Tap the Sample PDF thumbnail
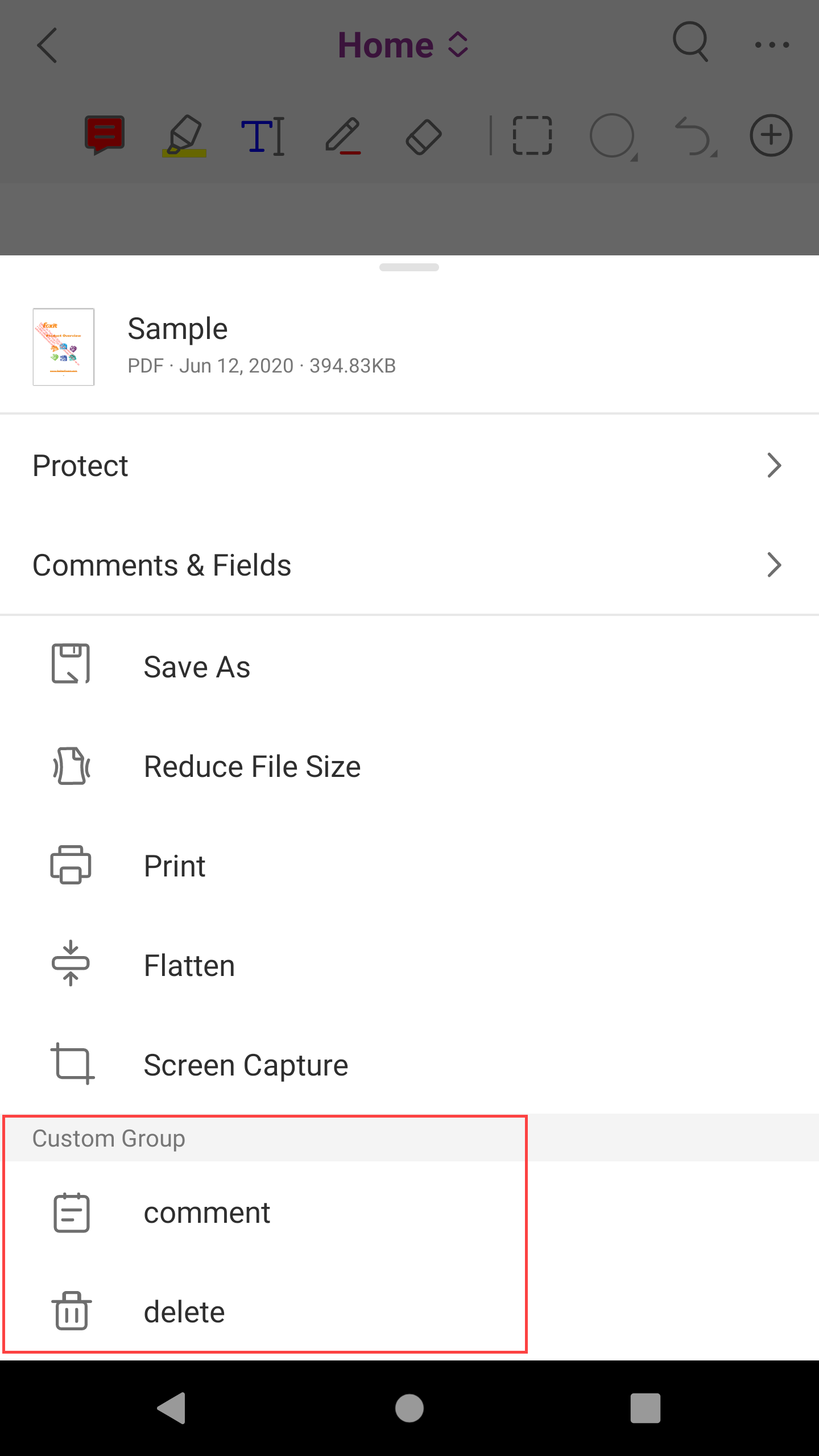 (64, 347)
